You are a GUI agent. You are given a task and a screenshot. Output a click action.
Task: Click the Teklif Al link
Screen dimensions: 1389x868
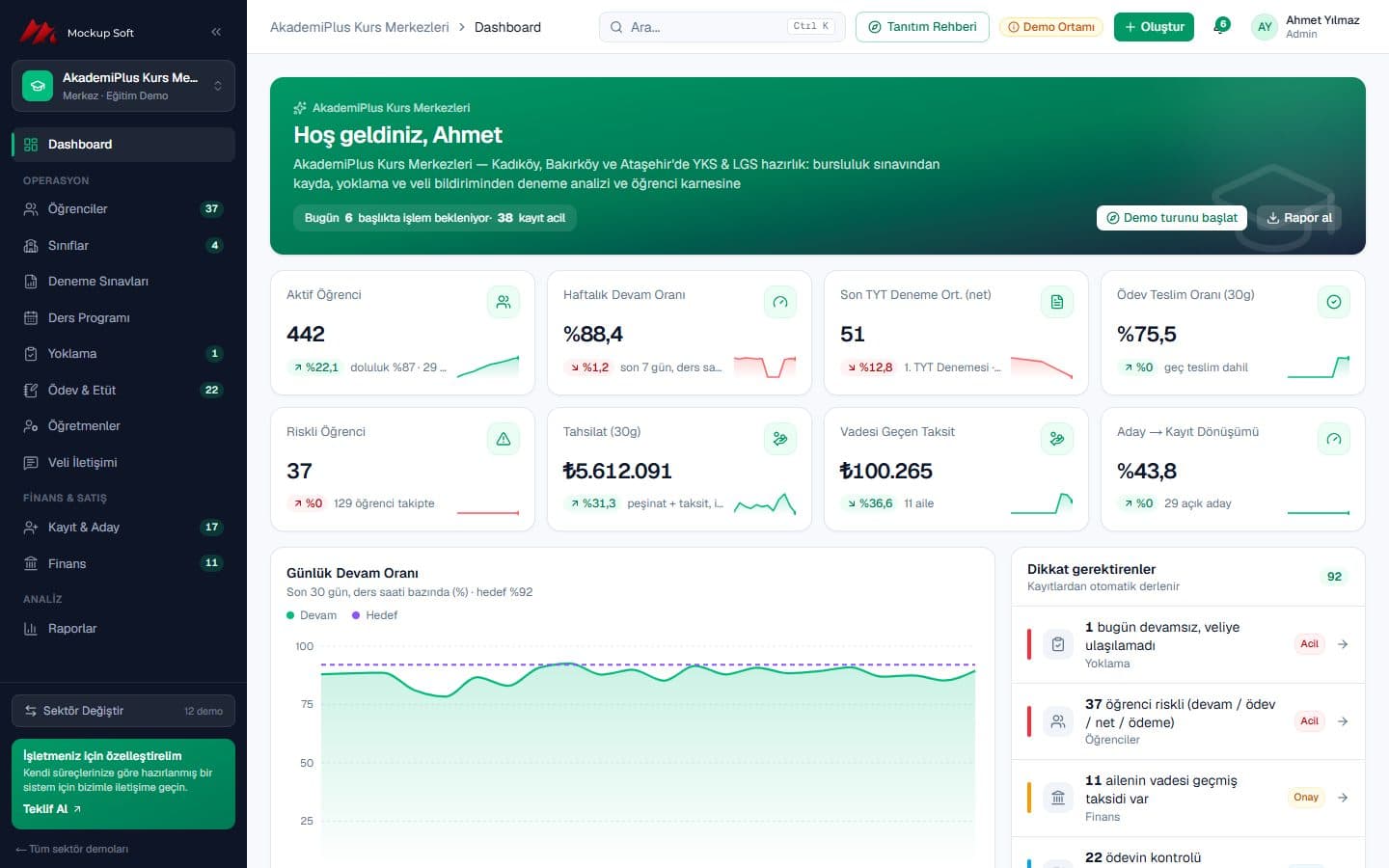(x=52, y=809)
